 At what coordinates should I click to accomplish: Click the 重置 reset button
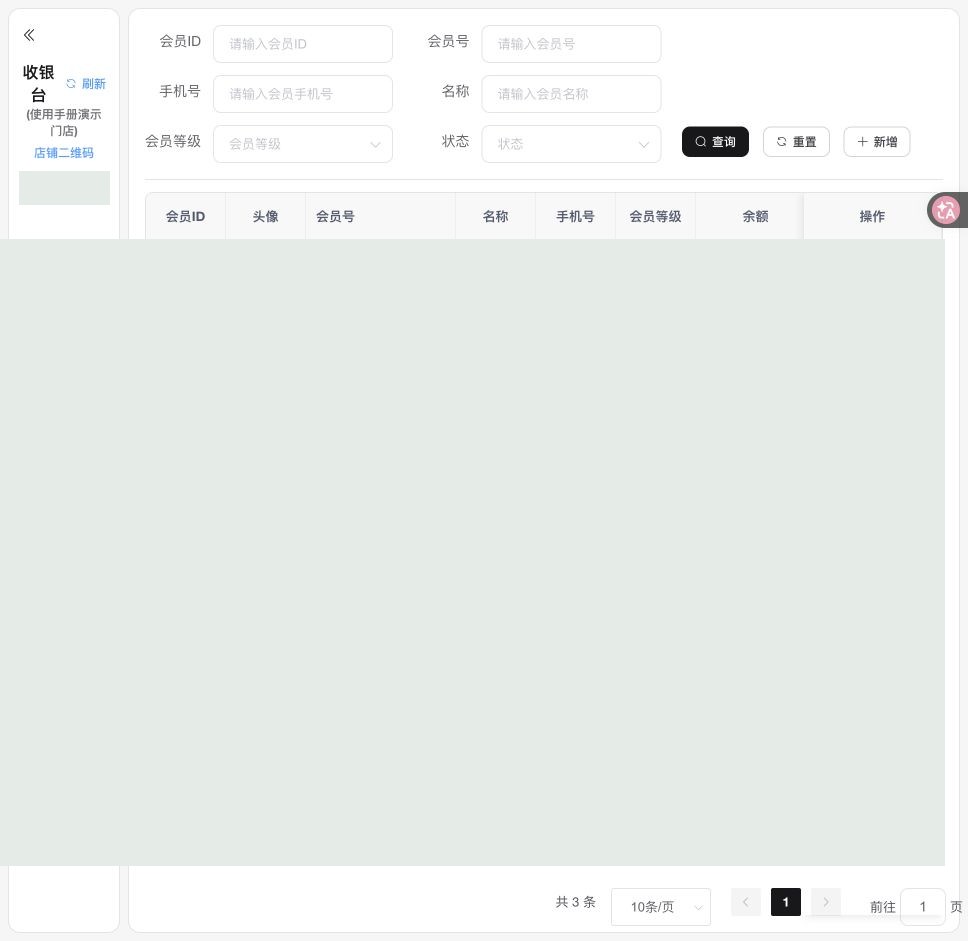[x=796, y=142]
